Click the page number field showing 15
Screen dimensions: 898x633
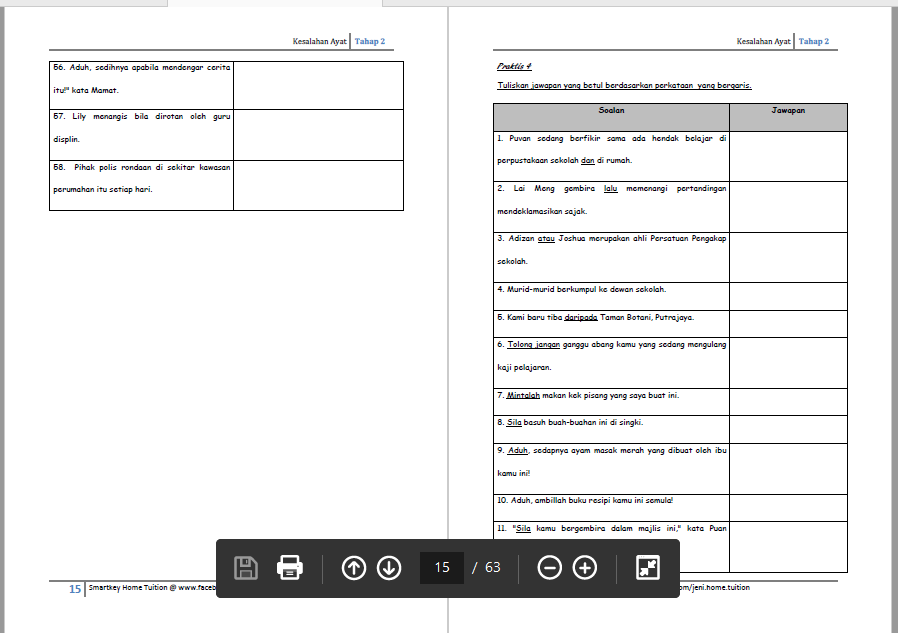point(442,568)
